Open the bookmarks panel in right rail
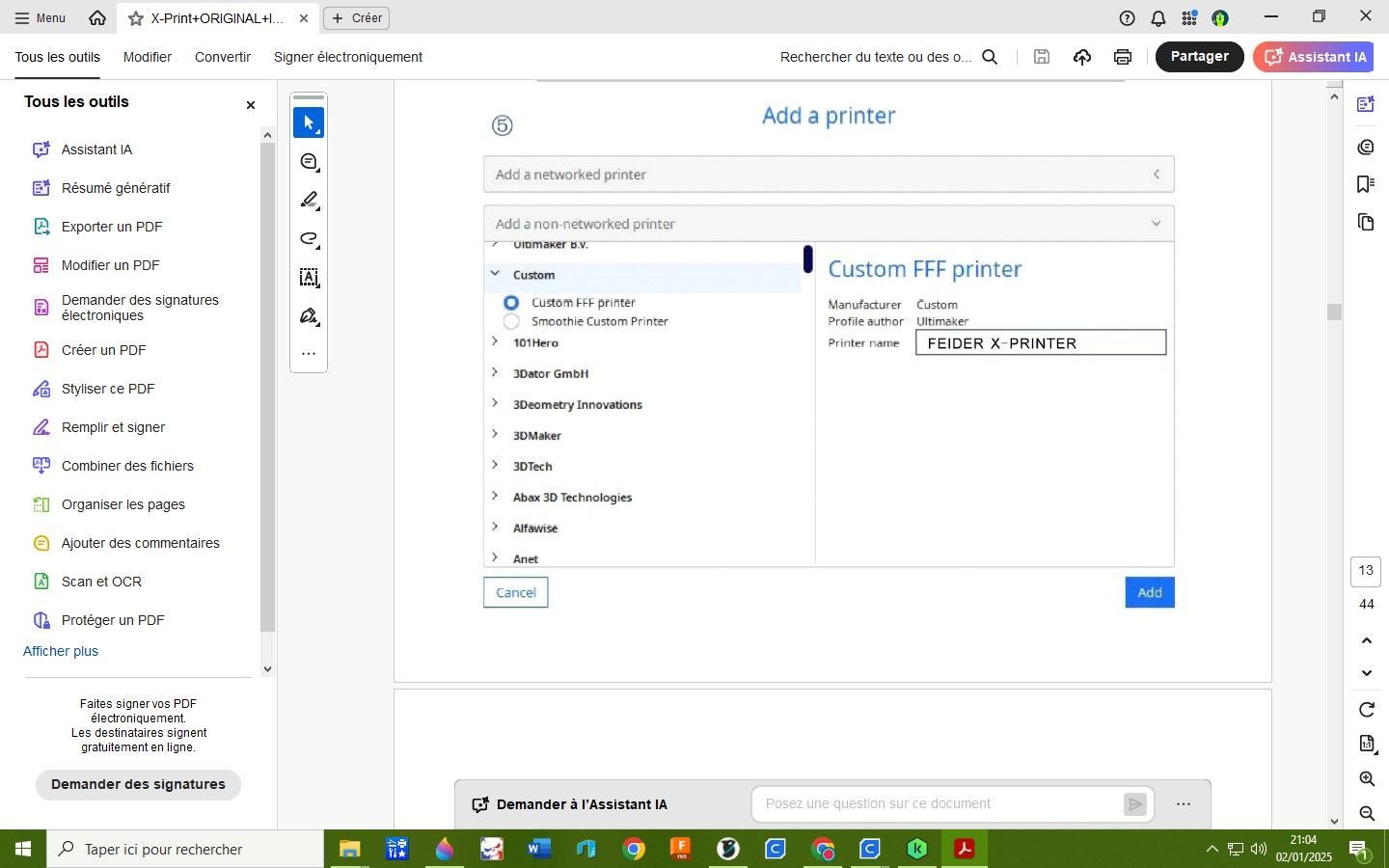 pos(1366,184)
